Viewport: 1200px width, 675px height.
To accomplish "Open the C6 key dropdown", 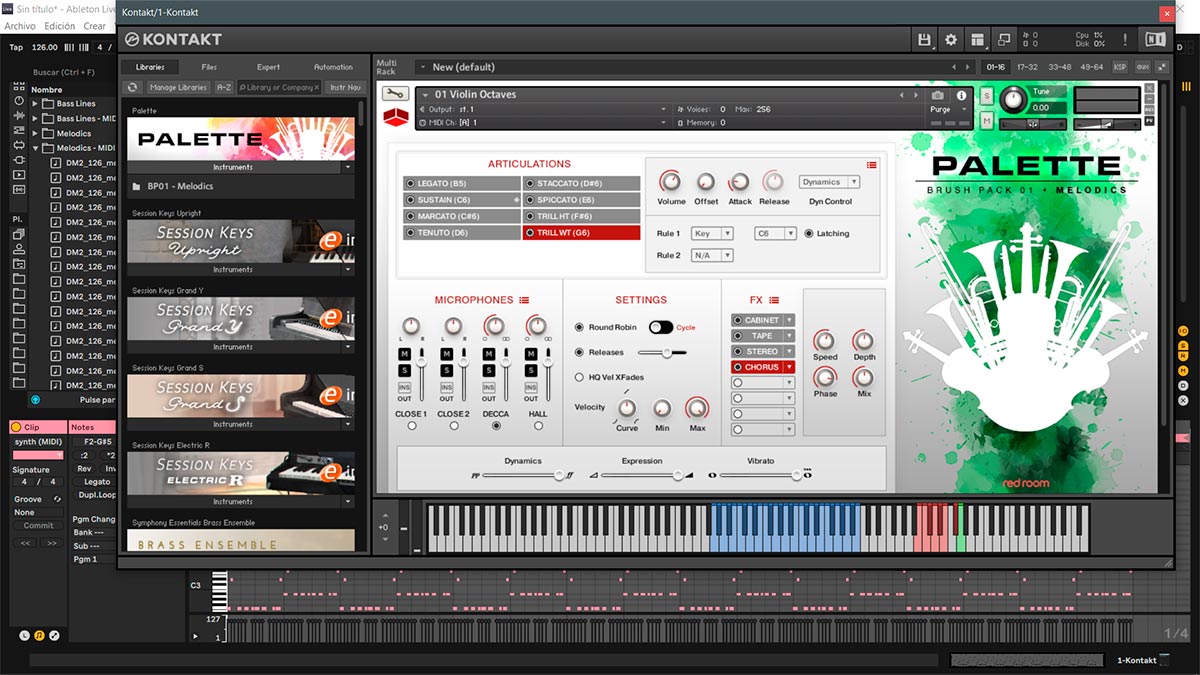I will [775, 233].
